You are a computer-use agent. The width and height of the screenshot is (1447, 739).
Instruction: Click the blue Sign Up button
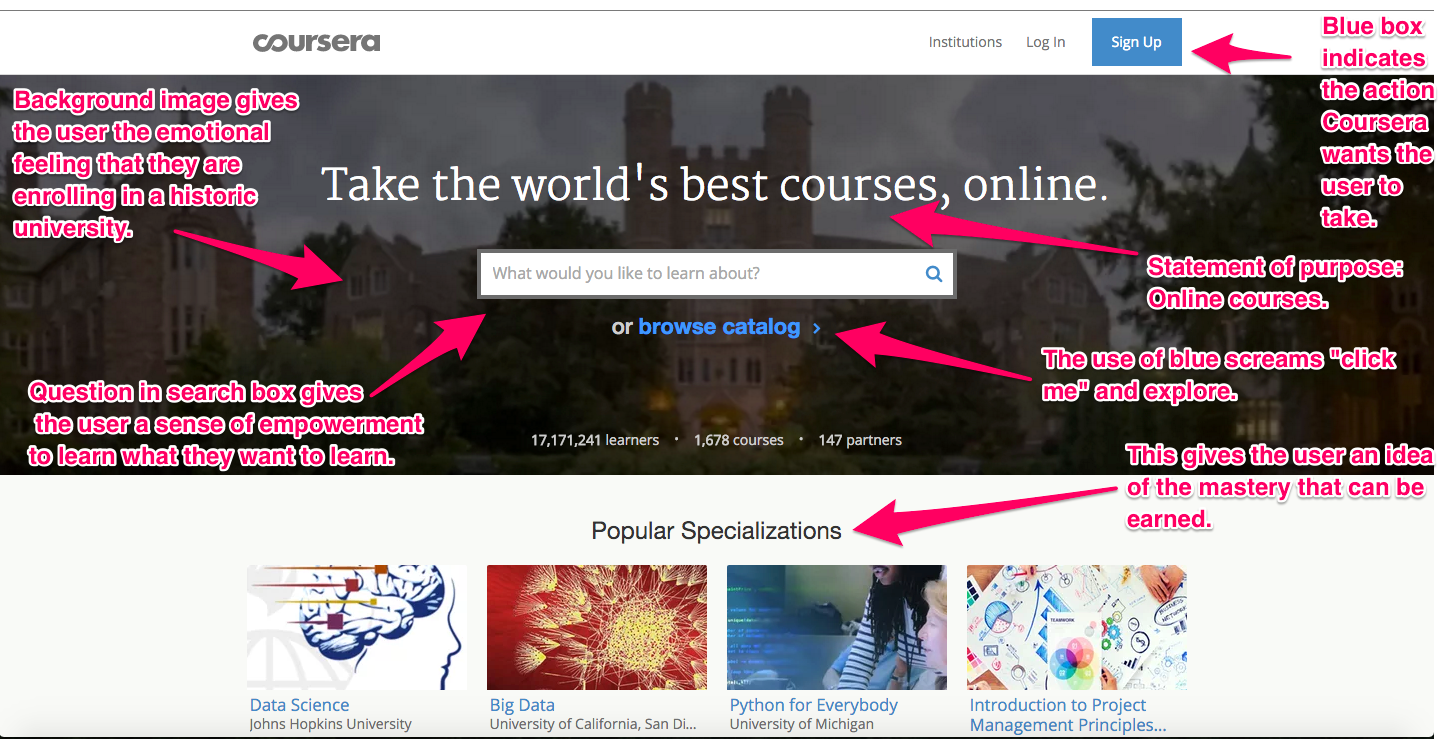point(1136,42)
